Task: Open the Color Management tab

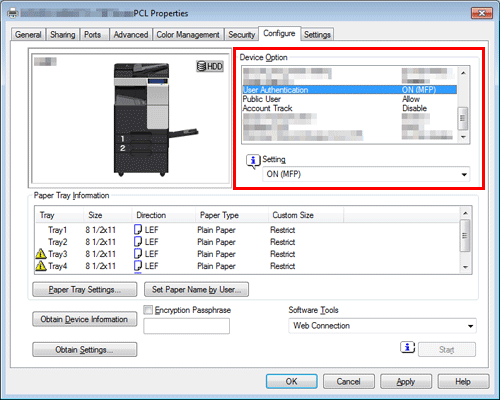Action: pyautogui.click(x=188, y=35)
